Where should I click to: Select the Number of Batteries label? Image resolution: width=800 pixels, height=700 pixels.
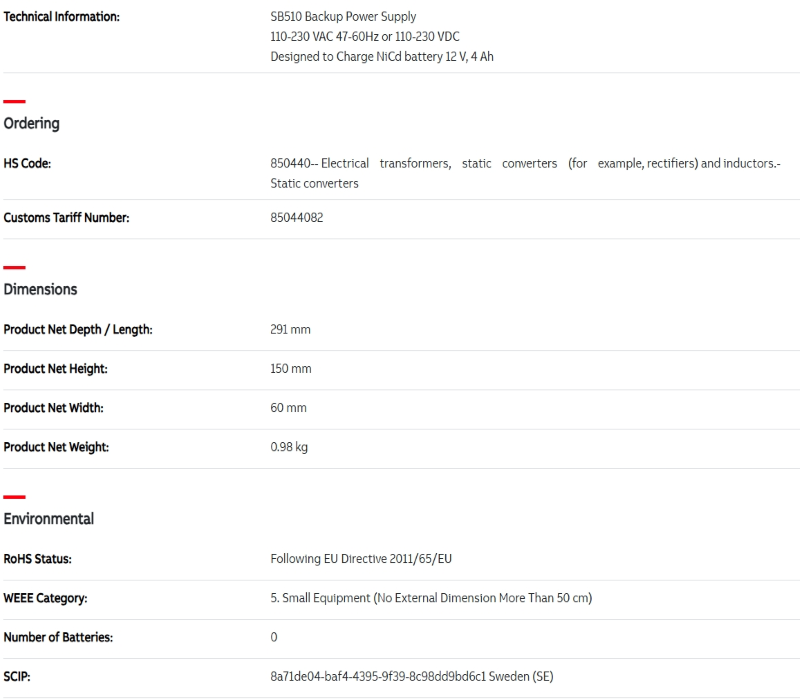coord(58,637)
